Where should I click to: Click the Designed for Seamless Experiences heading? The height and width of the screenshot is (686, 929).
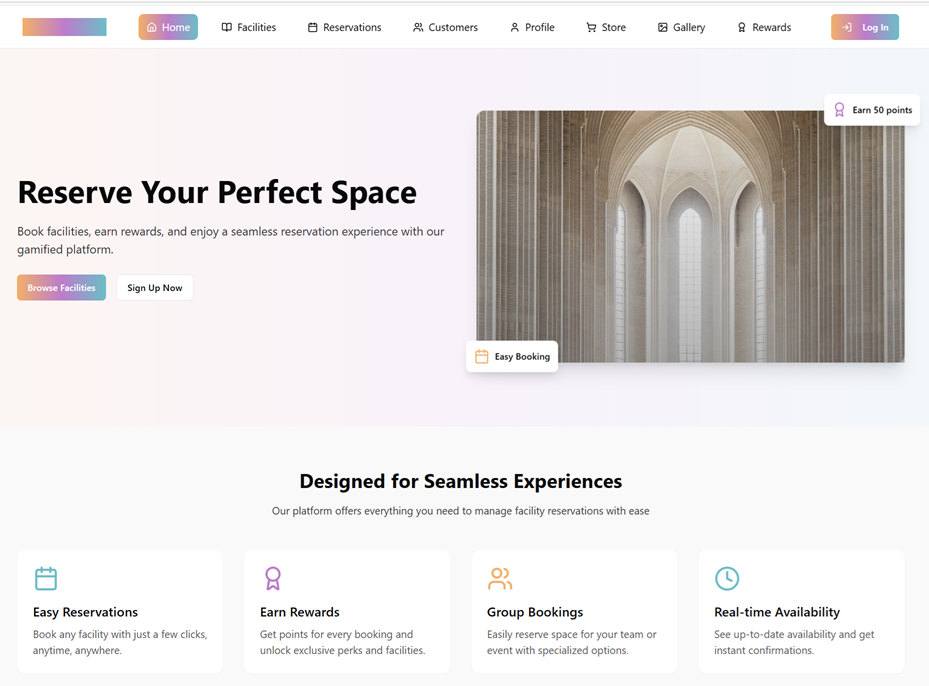coord(461,481)
